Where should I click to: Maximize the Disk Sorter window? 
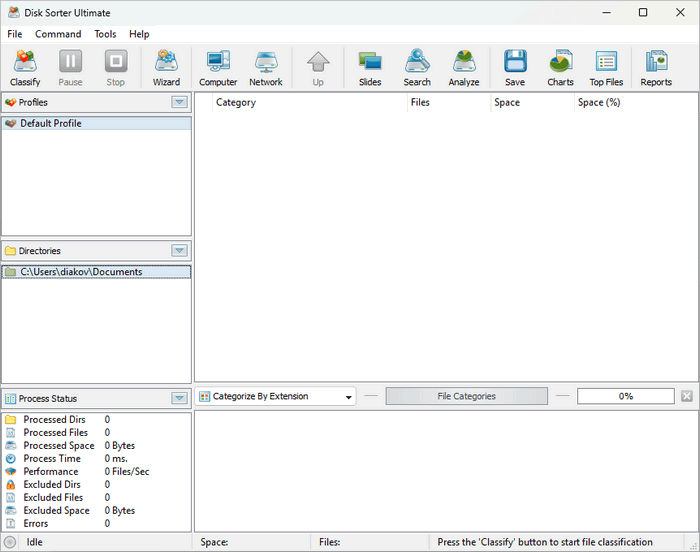[x=643, y=13]
